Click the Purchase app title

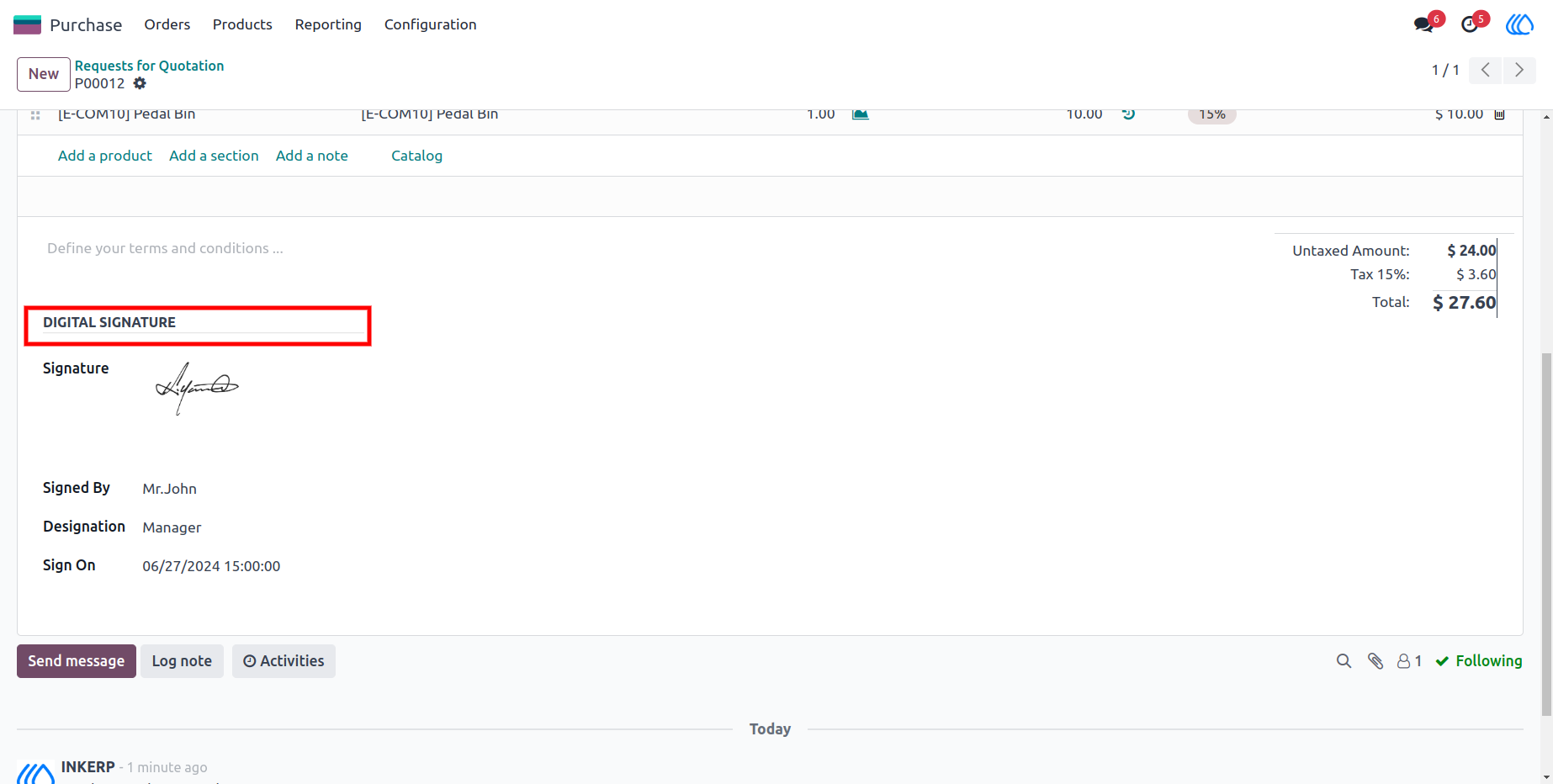coord(86,25)
